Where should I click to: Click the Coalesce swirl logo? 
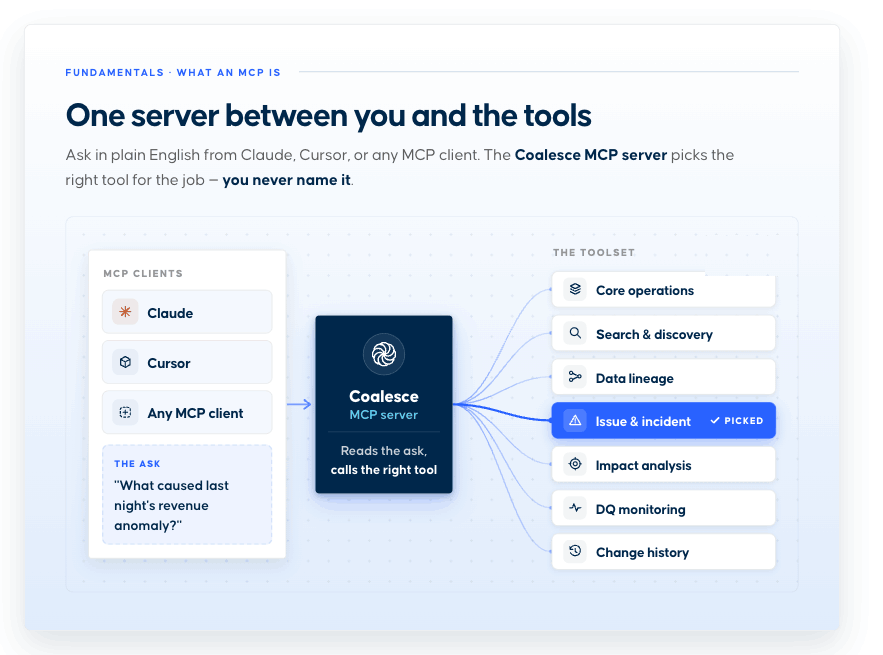(x=383, y=354)
